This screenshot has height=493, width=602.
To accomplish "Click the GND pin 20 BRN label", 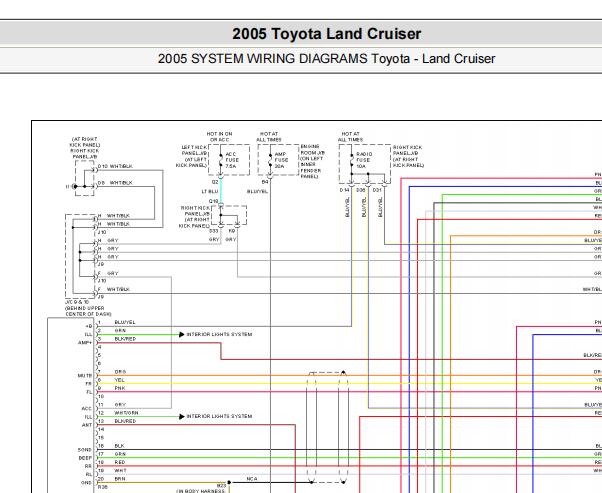I will pos(119,479).
